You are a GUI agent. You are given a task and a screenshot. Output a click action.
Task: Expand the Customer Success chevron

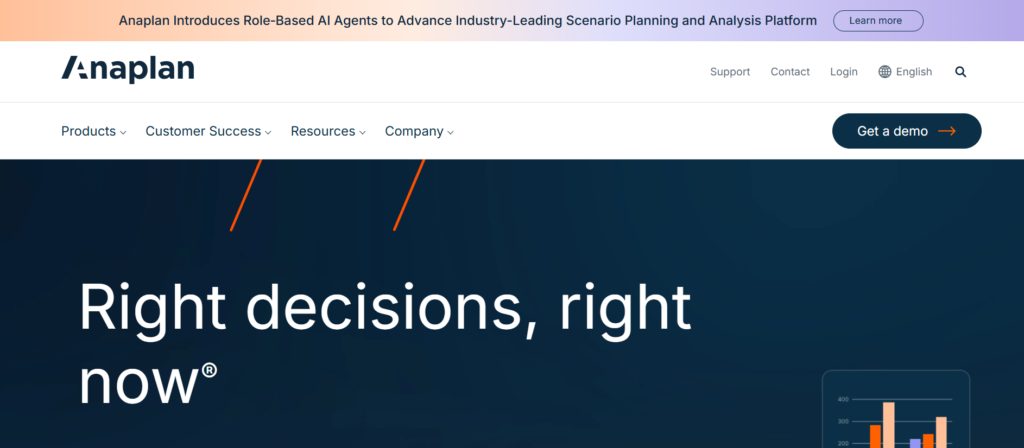point(269,132)
